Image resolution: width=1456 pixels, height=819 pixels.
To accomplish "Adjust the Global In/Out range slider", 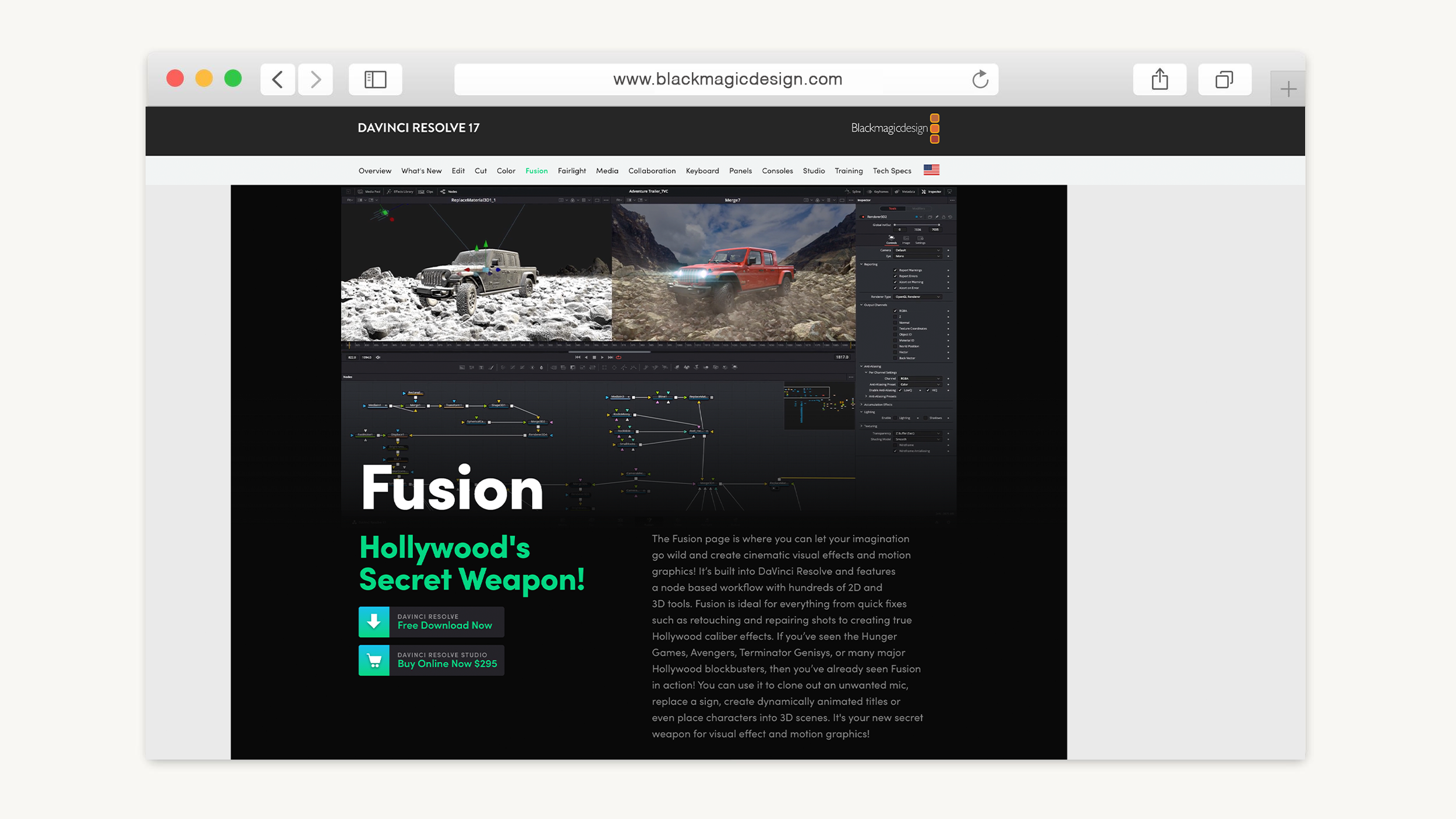I will 917,225.
